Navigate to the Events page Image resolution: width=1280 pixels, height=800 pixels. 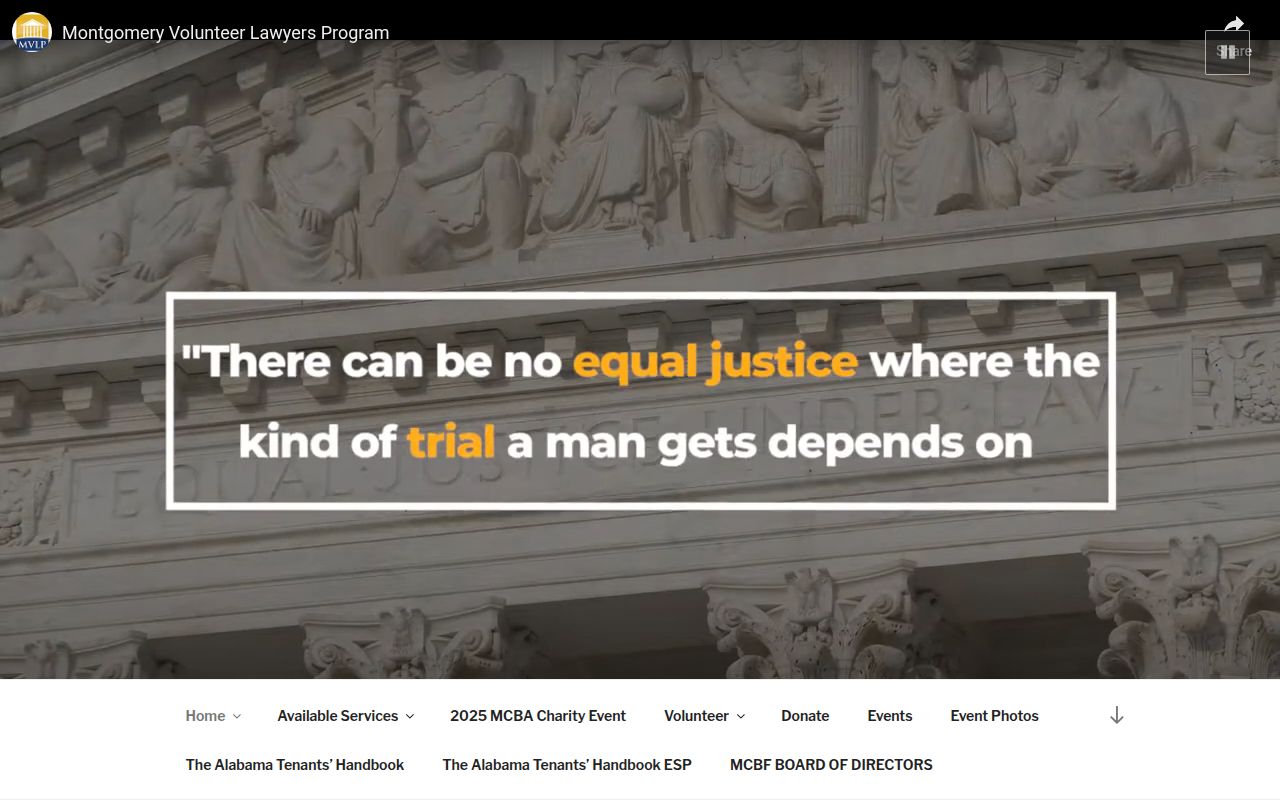pyautogui.click(x=889, y=716)
